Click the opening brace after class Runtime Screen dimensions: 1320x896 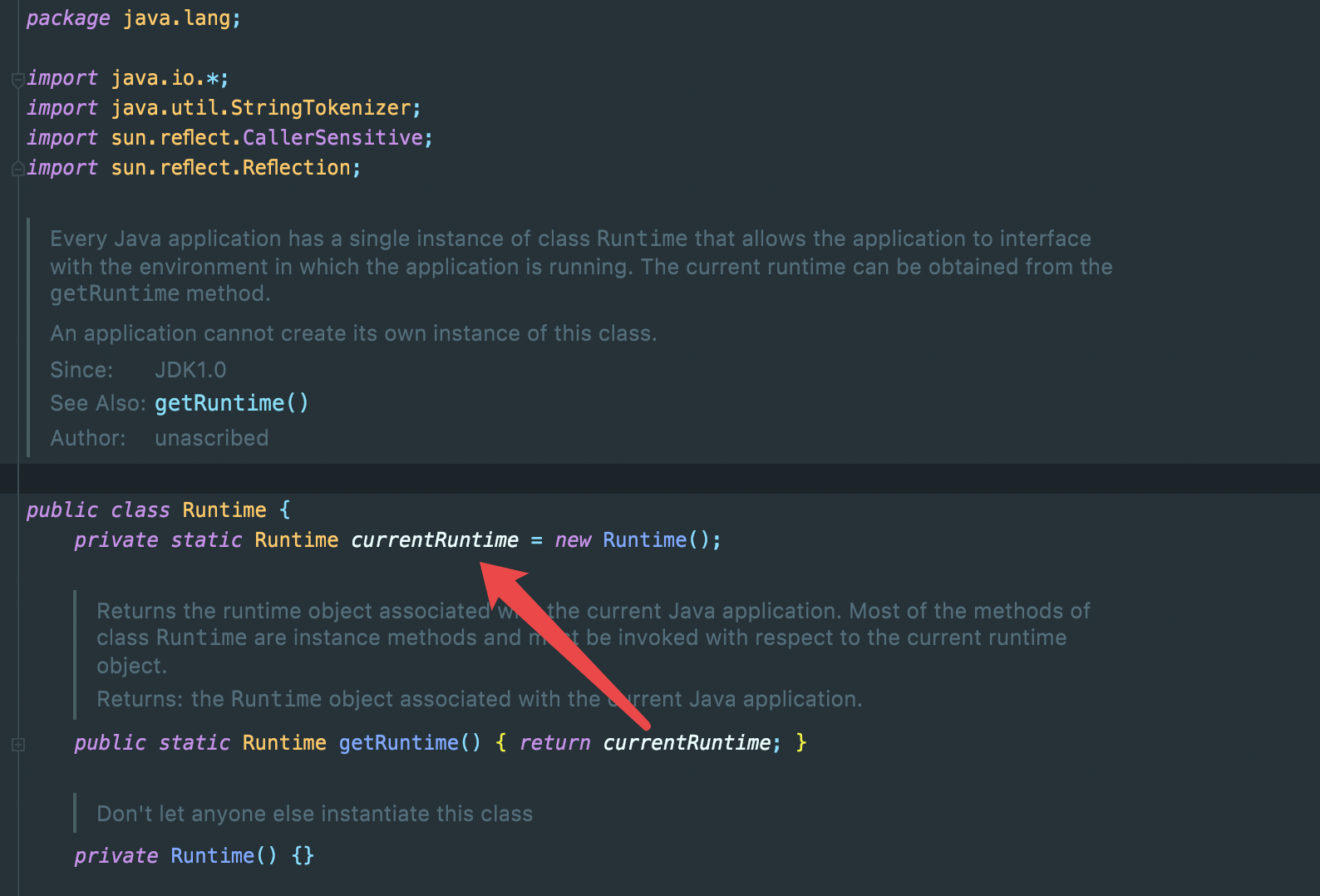click(x=285, y=510)
